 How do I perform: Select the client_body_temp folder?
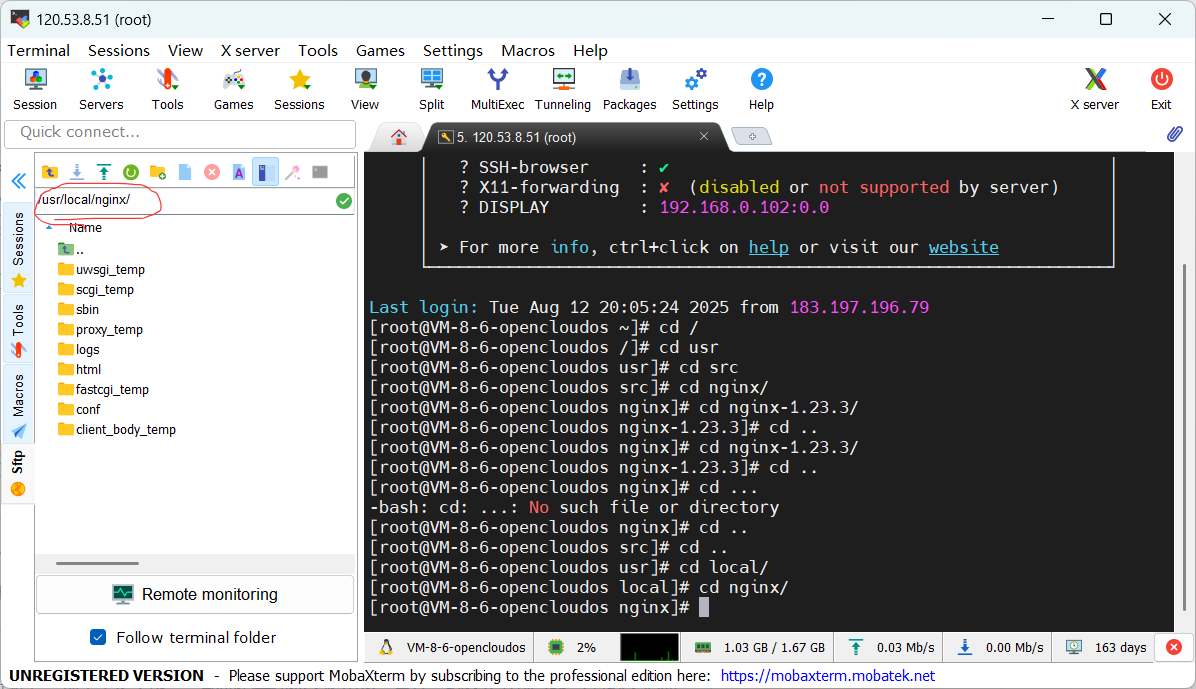tap(117, 429)
